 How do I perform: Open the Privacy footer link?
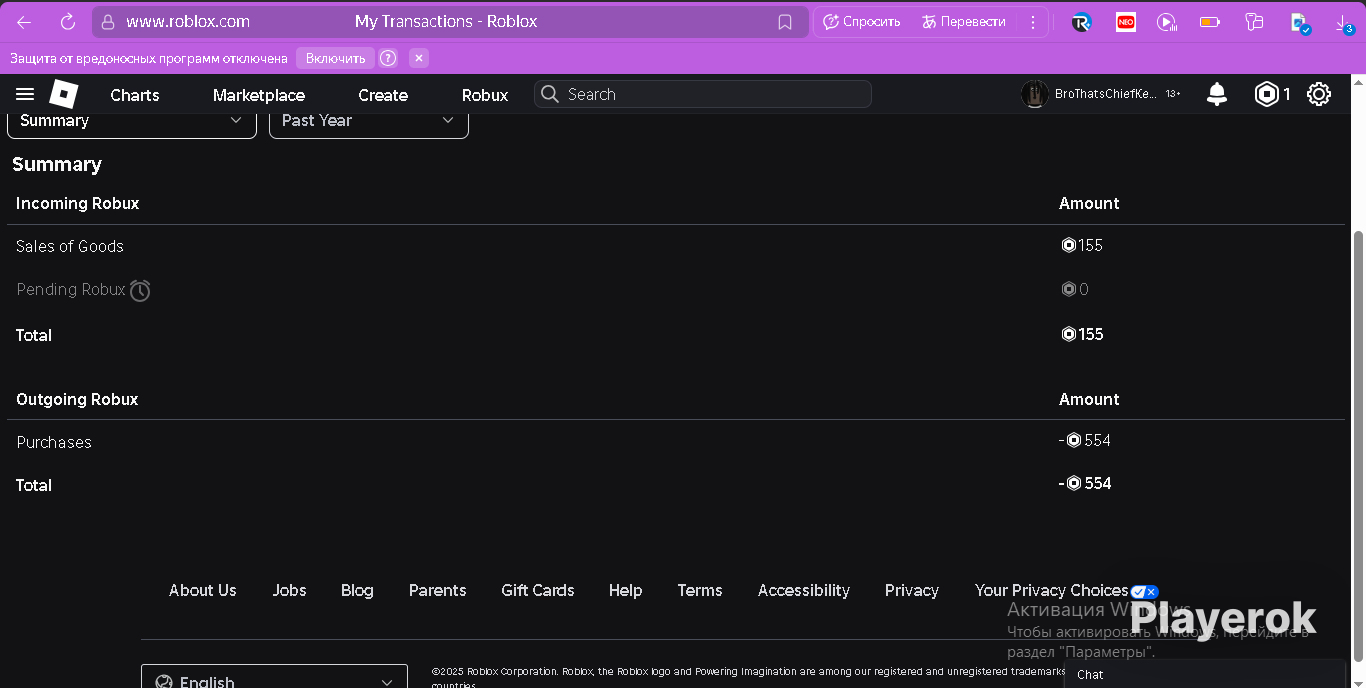click(x=912, y=590)
